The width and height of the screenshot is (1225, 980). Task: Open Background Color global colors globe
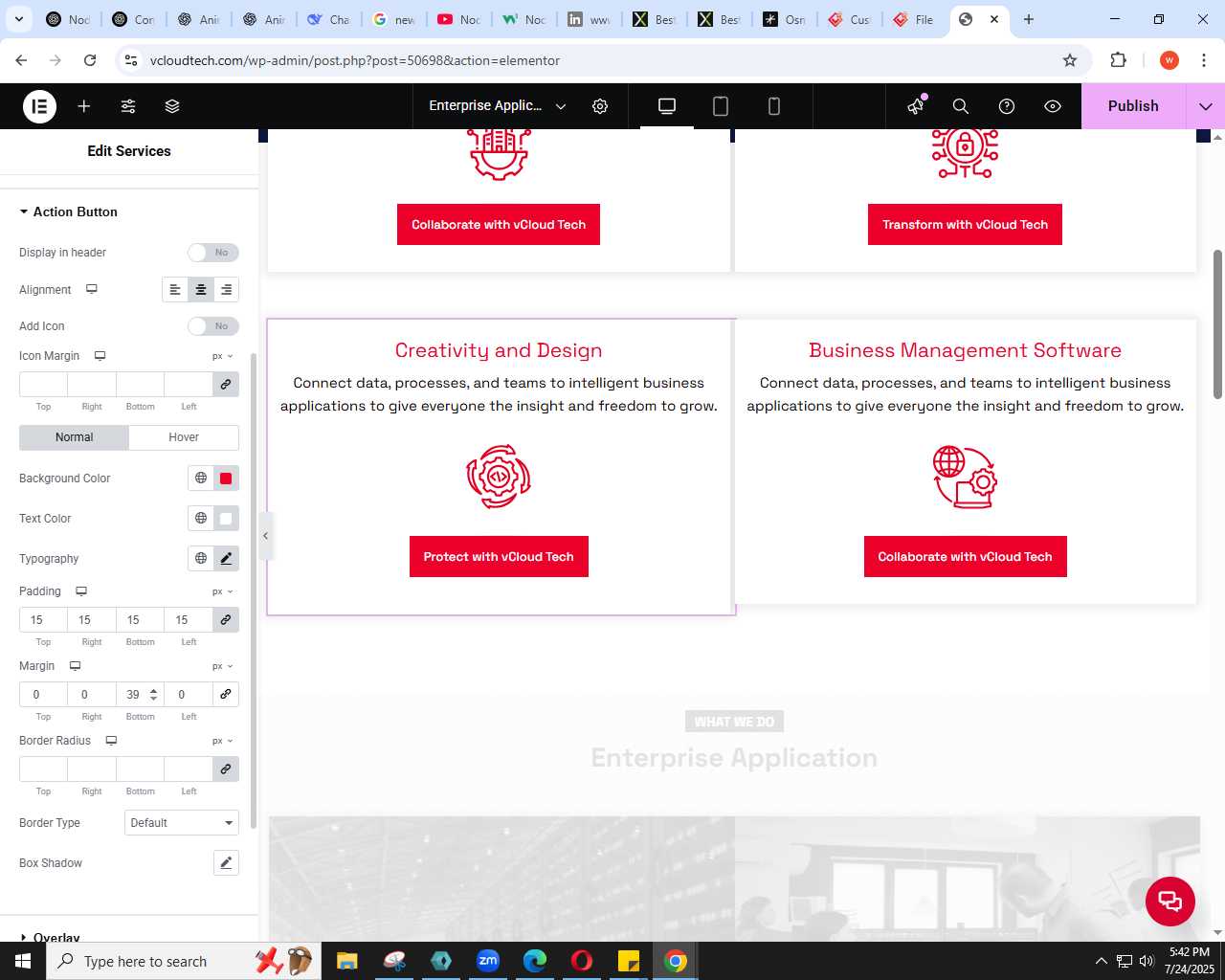coord(201,479)
